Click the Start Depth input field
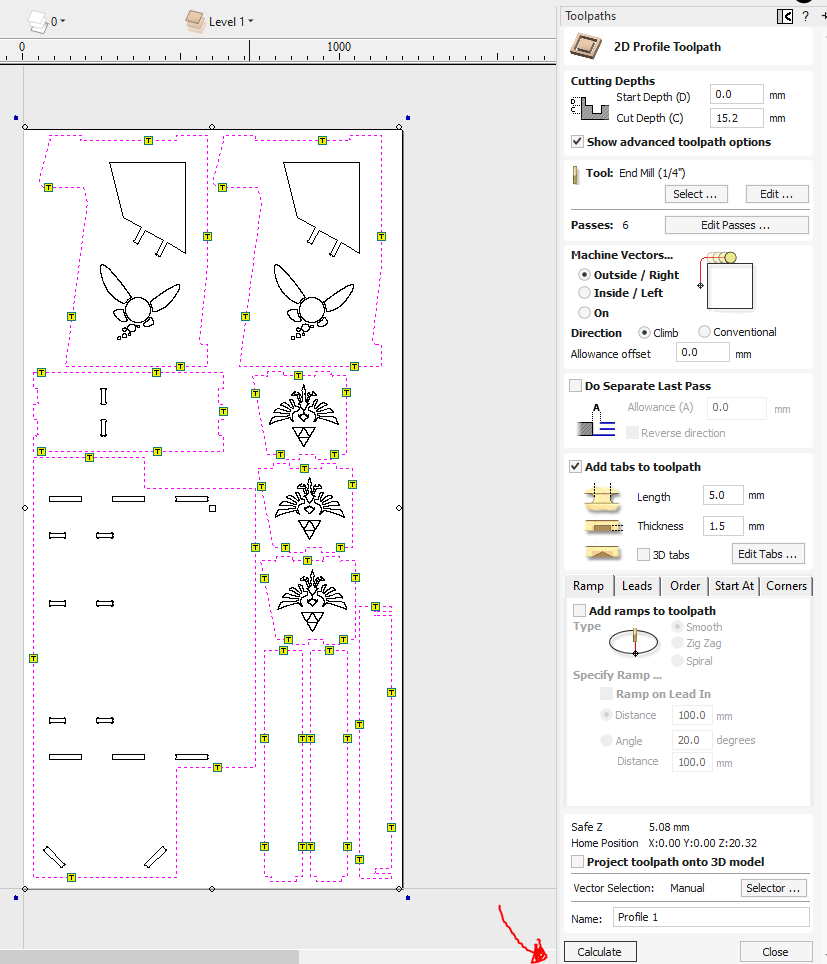 [x=736, y=95]
